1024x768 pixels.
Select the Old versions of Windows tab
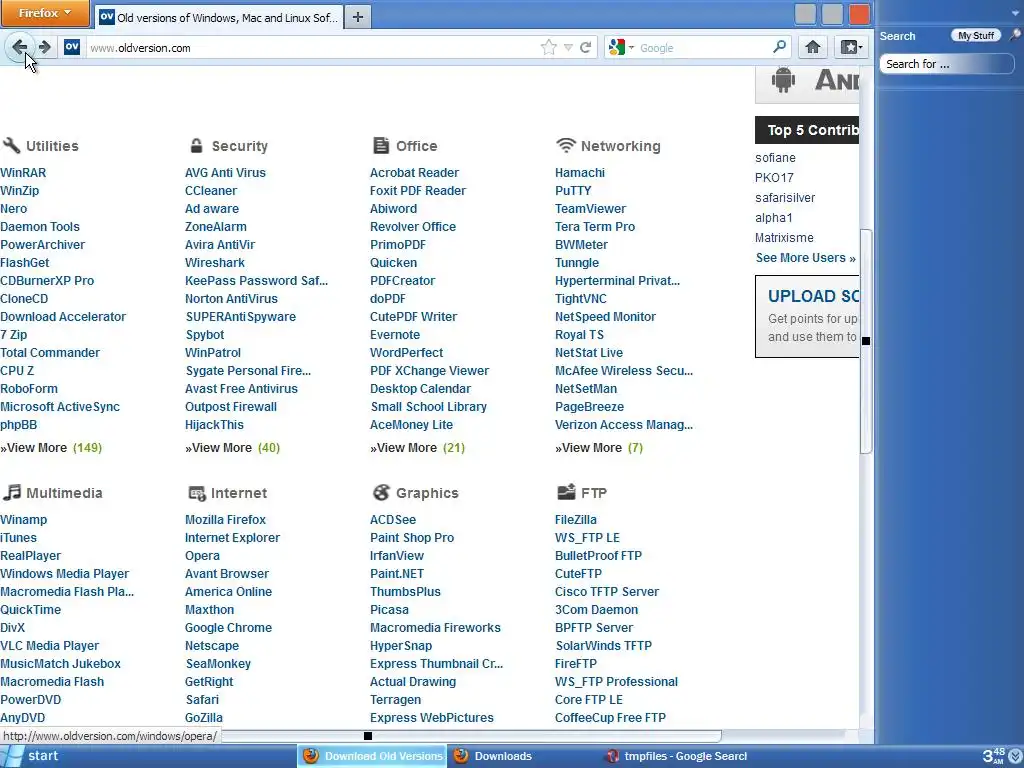[219, 17]
